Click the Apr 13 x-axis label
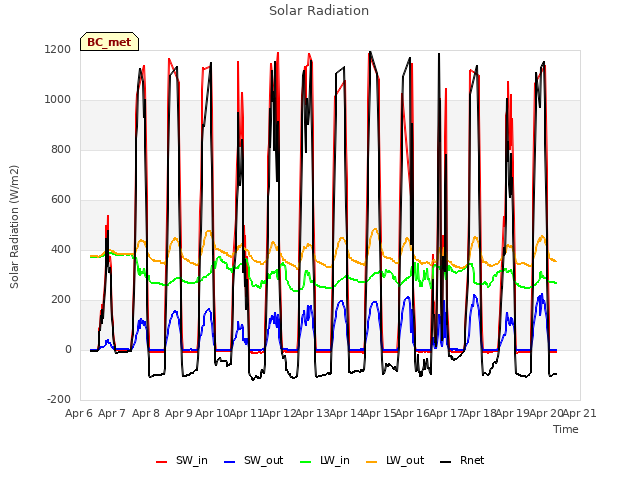Screen dimensions: 640x480 (313, 413)
